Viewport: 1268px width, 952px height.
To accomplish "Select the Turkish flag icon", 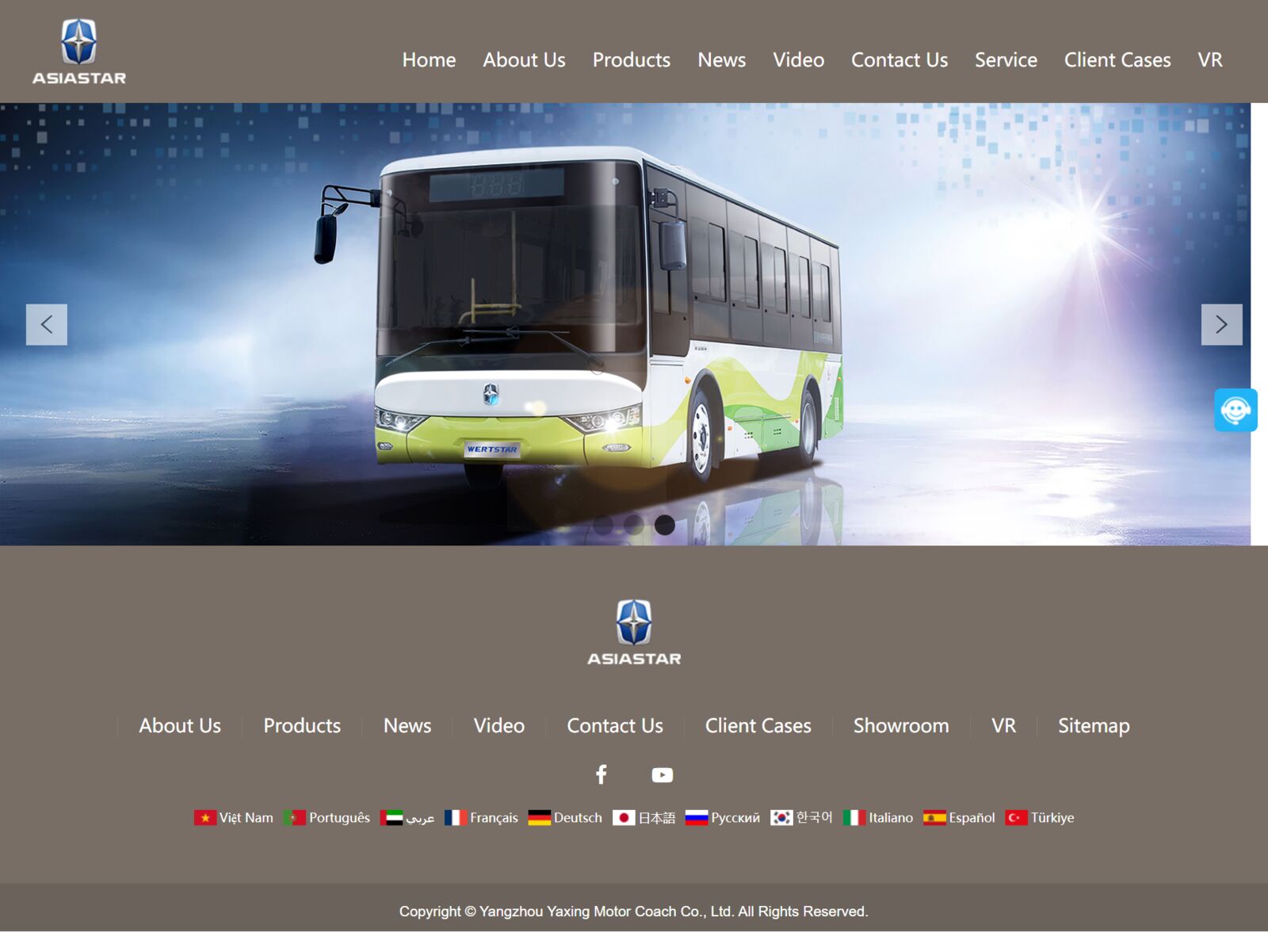I will coord(1016,817).
